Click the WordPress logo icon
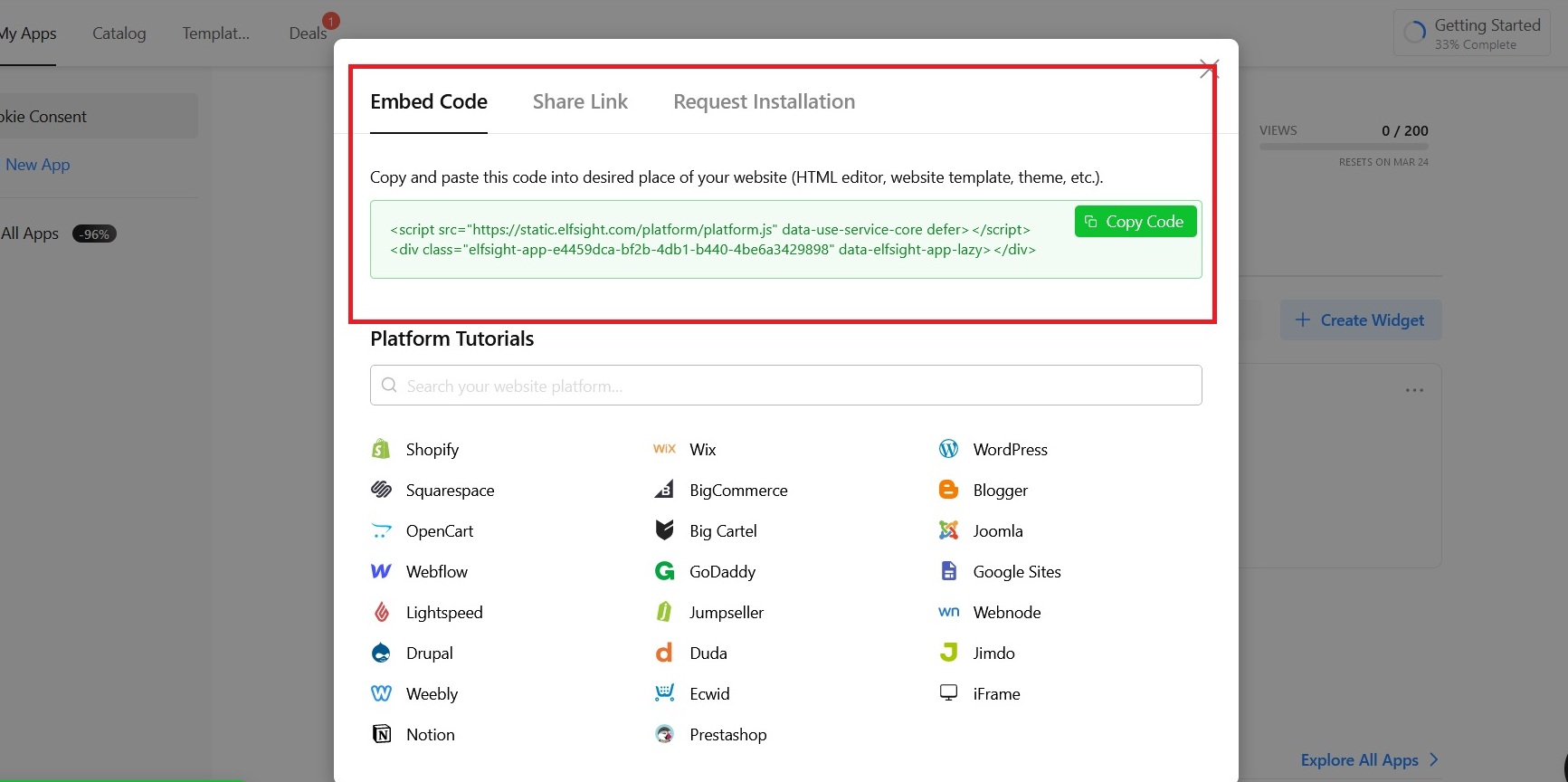Screen dimensions: 1568x782 pyautogui.click(x=948, y=449)
